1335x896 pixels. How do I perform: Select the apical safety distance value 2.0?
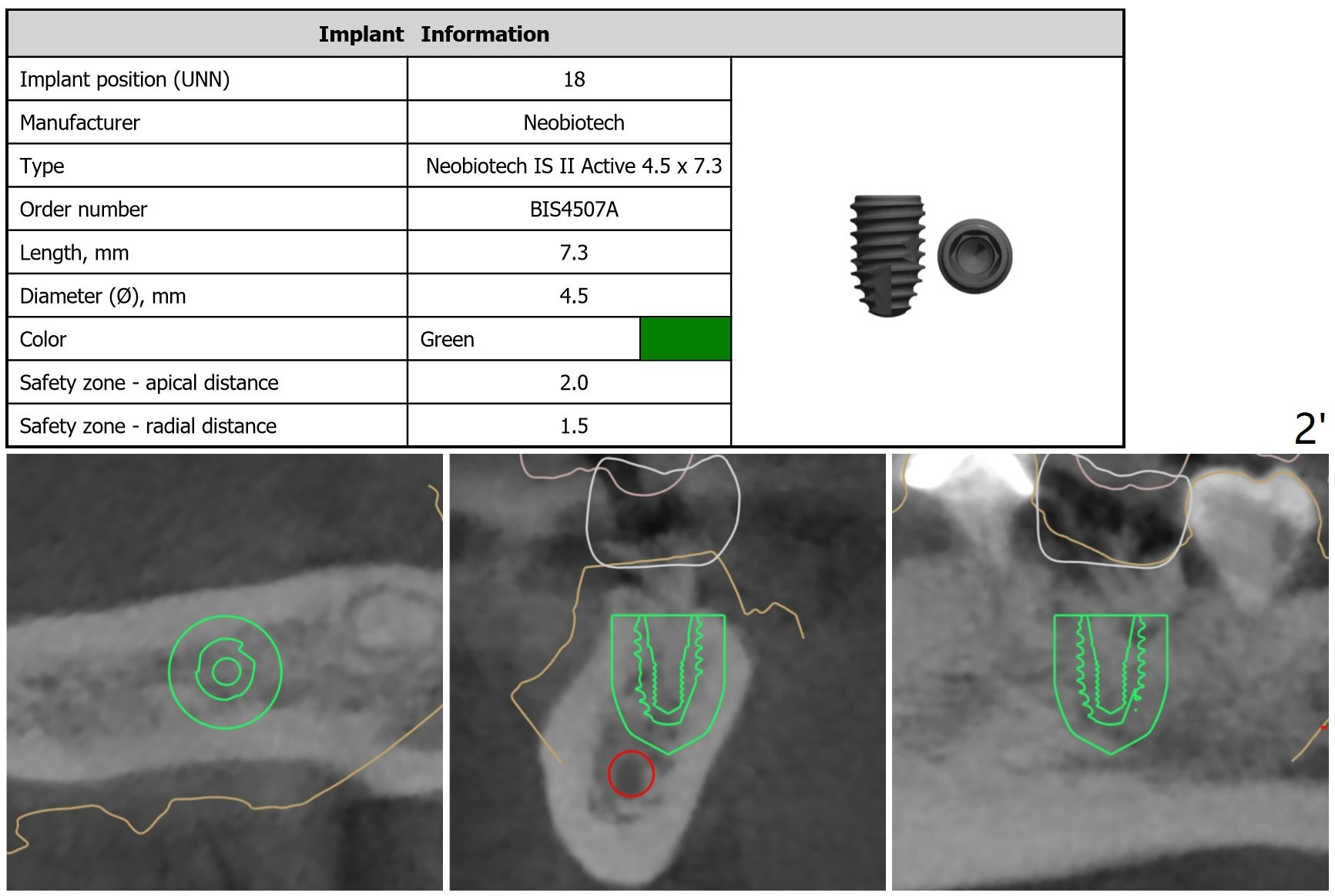point(573,383)
